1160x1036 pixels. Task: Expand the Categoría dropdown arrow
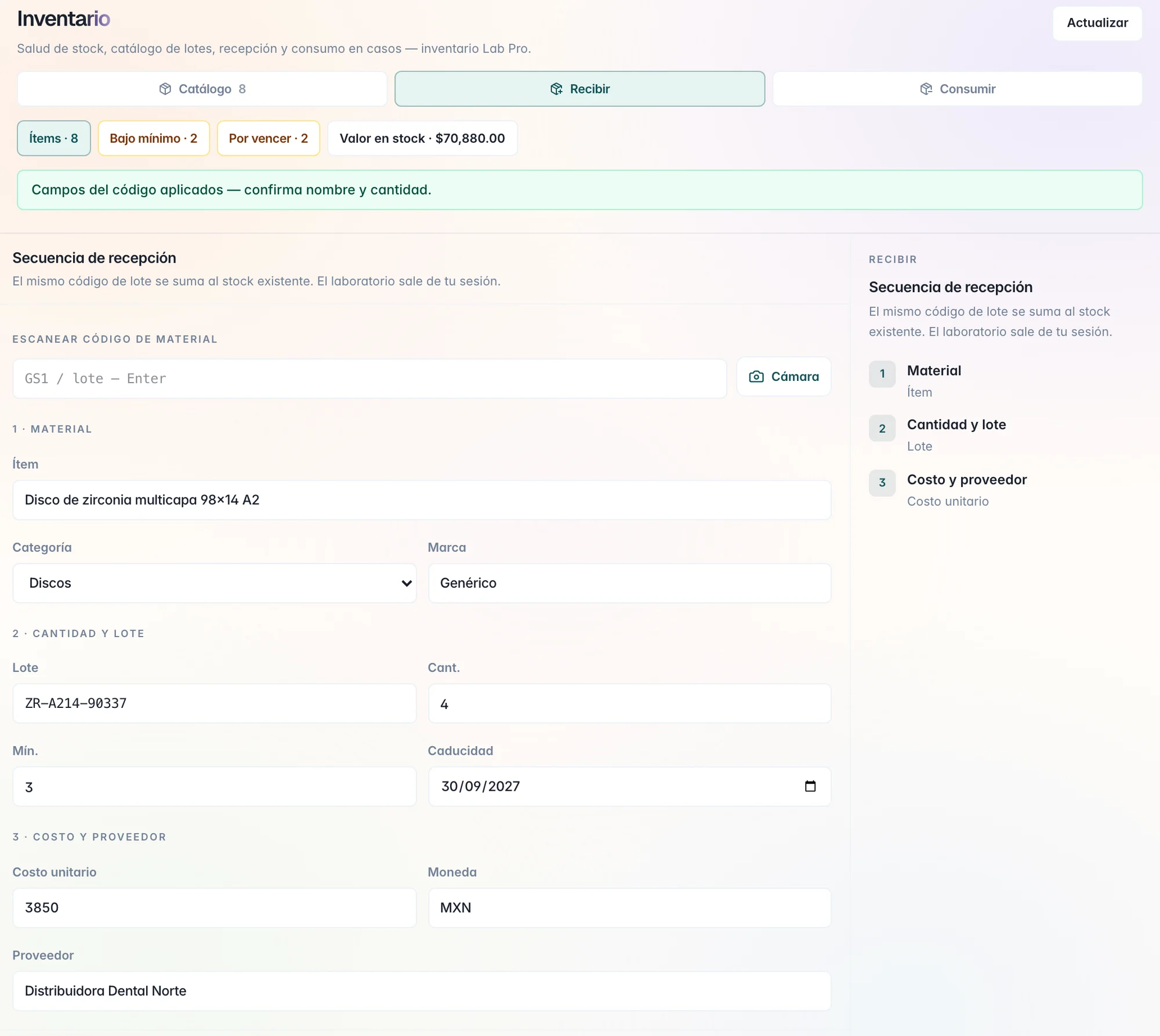coord(407,583)
